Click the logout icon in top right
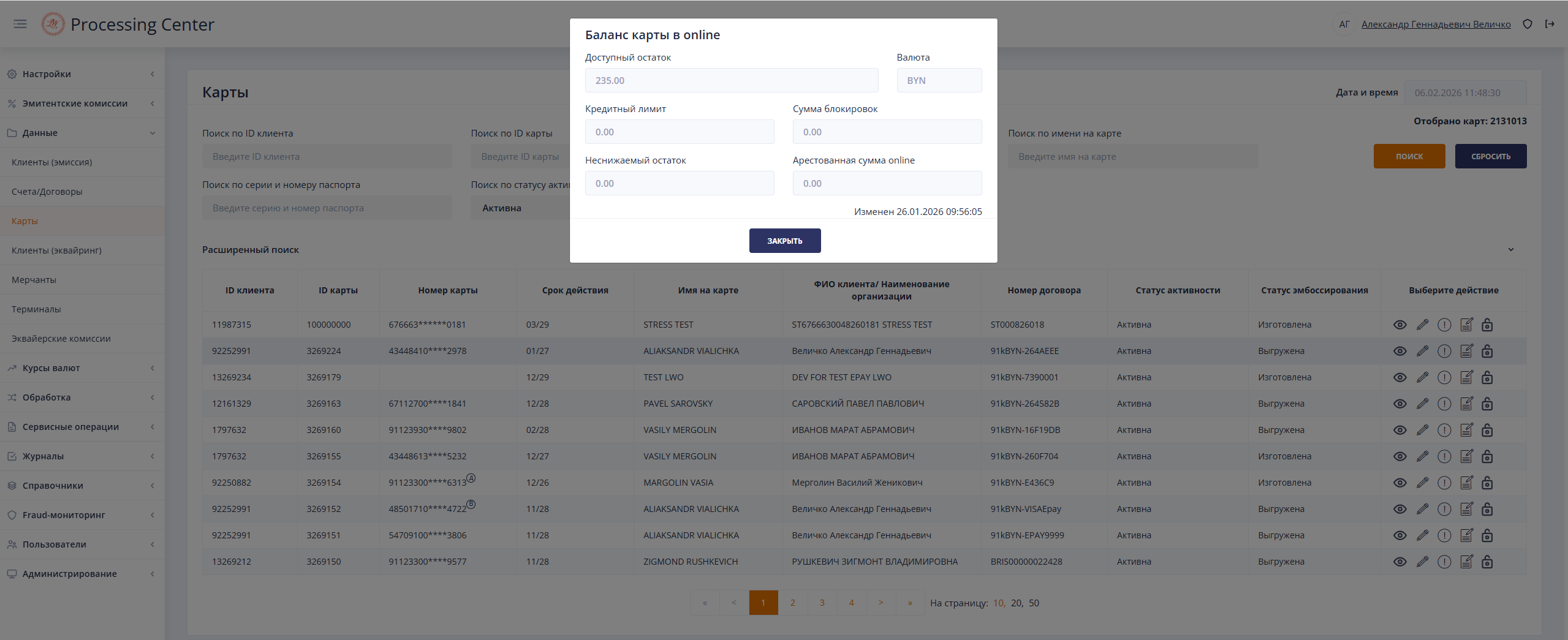 click(x=1550, y=24)
